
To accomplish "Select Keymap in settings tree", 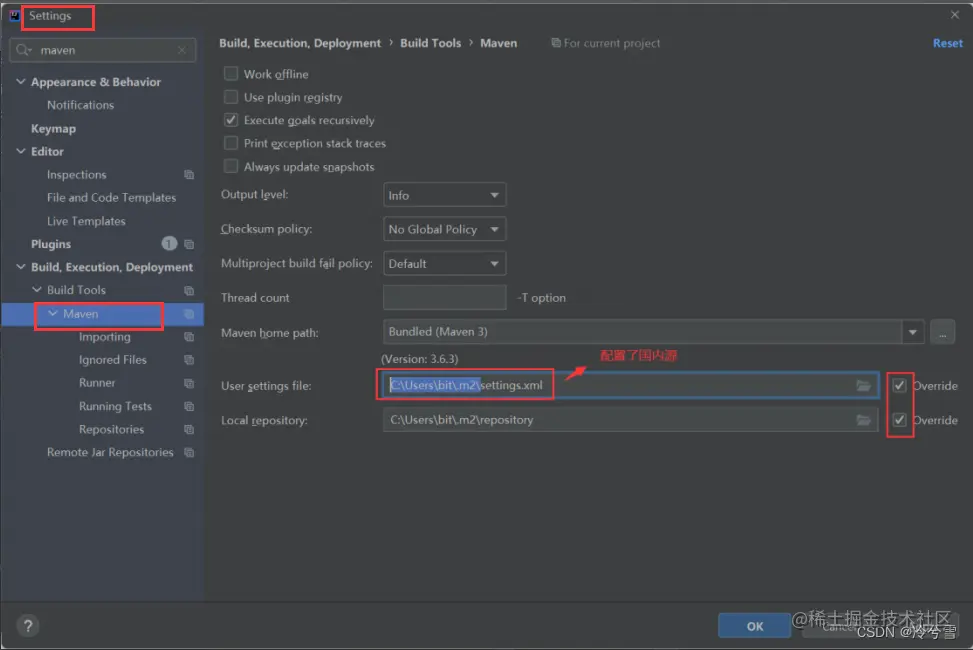I will pyautogui.click(x=53, y=129).
